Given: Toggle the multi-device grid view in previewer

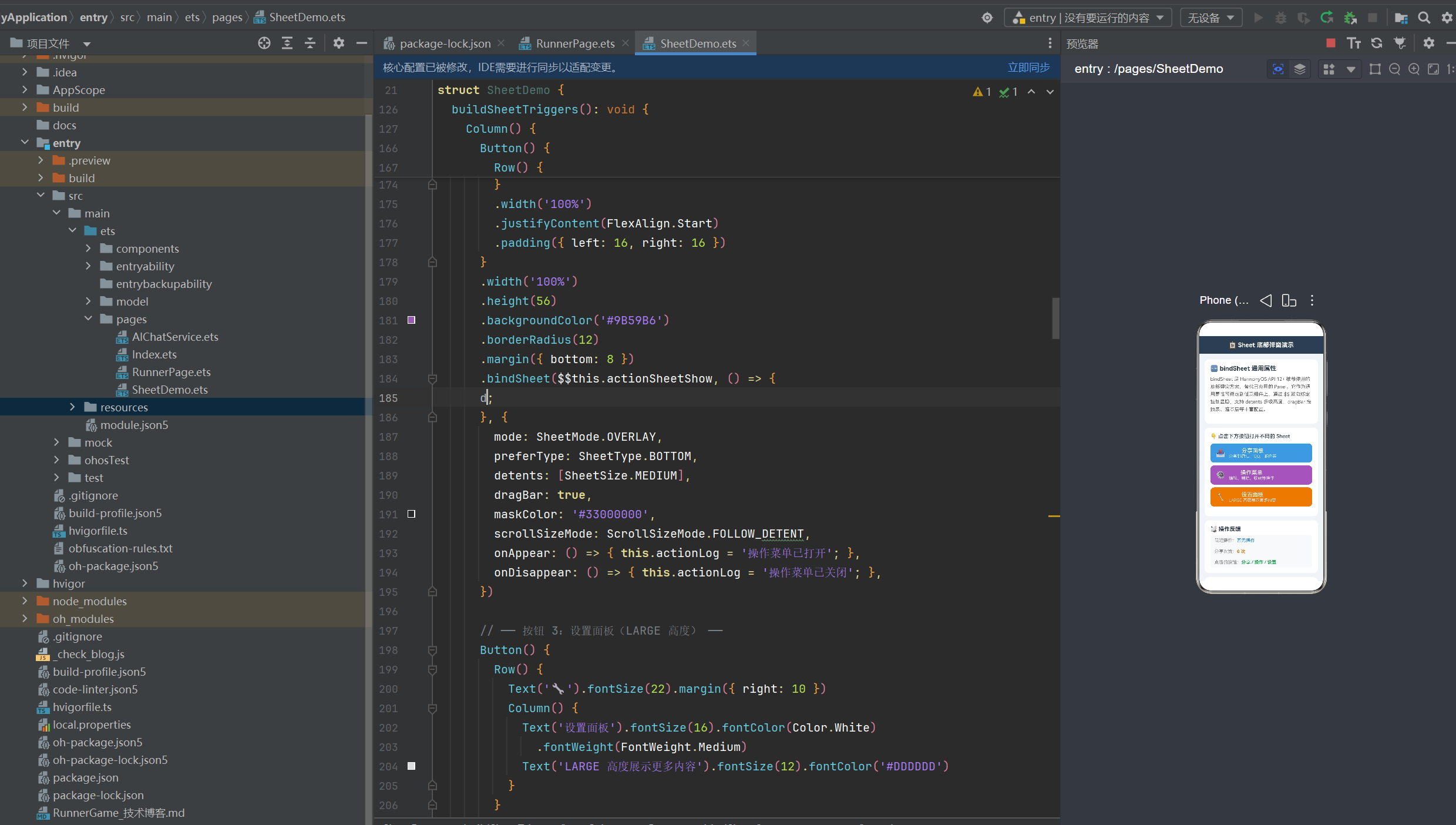Looking at the screenshot, I should pos(1329,69).
